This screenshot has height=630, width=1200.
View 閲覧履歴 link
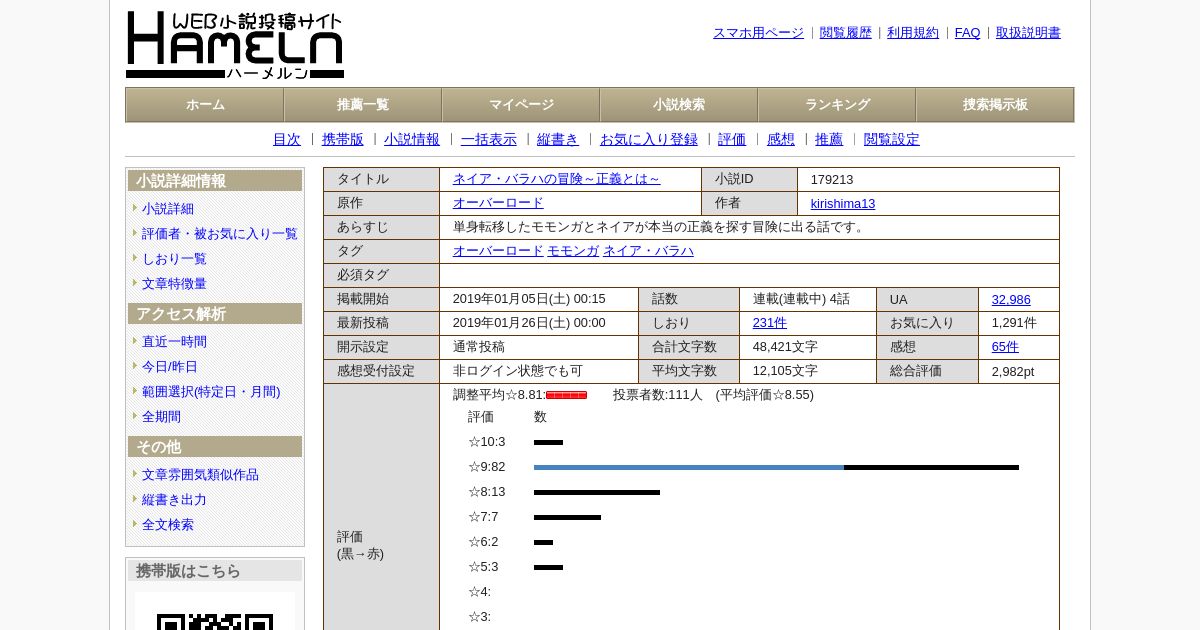tap(846, 33)
